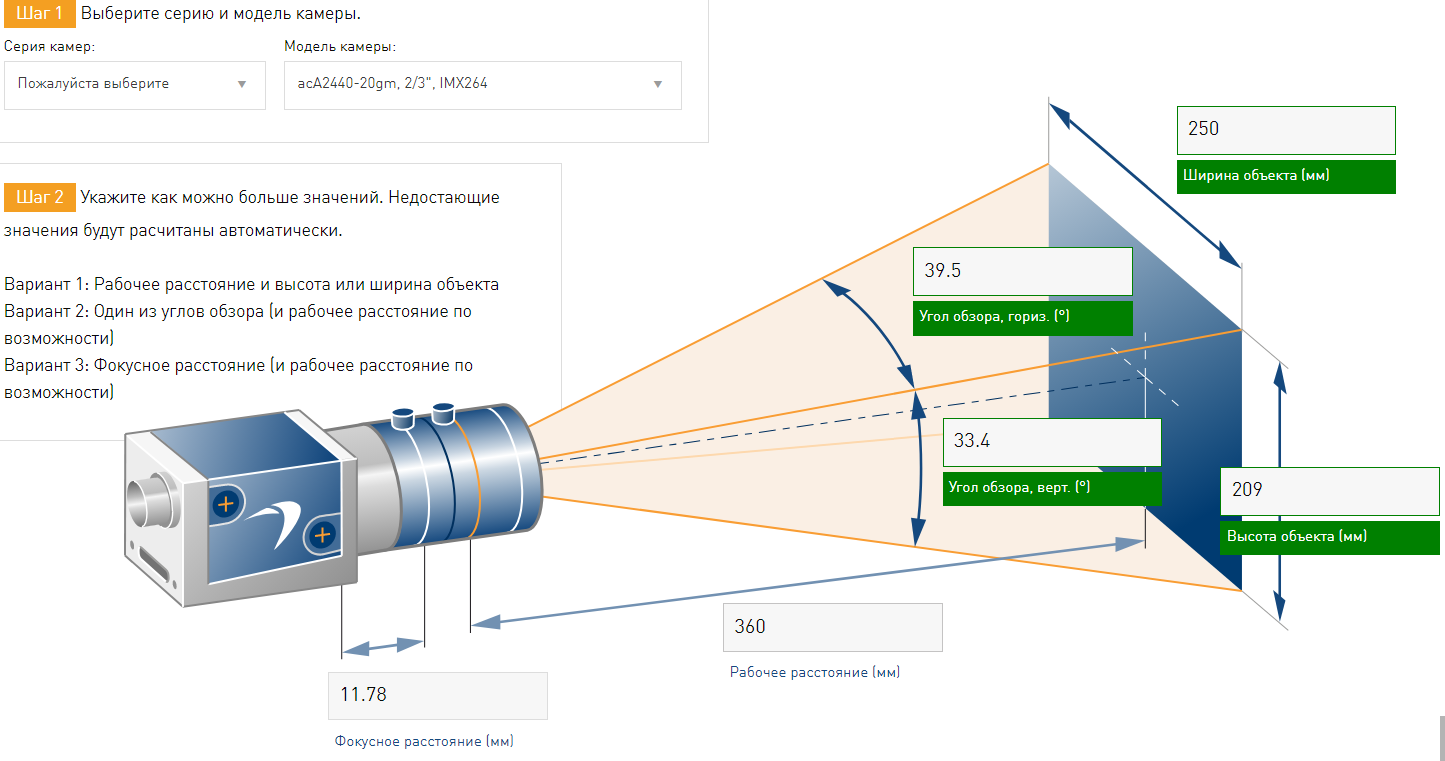Click the page scrollbar thumb at right edge
Screen dimensions: 1445x761
pyautogui.click(x=1441, y=738)
